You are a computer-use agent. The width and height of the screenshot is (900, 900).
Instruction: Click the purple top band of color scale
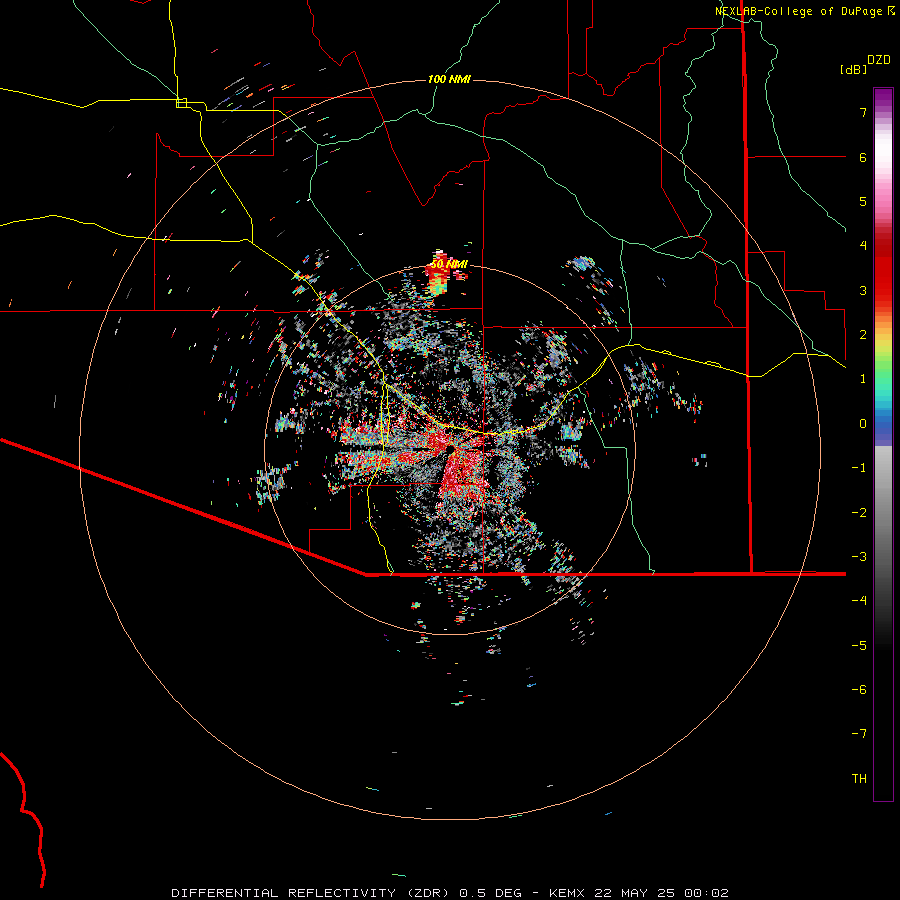click(x=883, y=98)
